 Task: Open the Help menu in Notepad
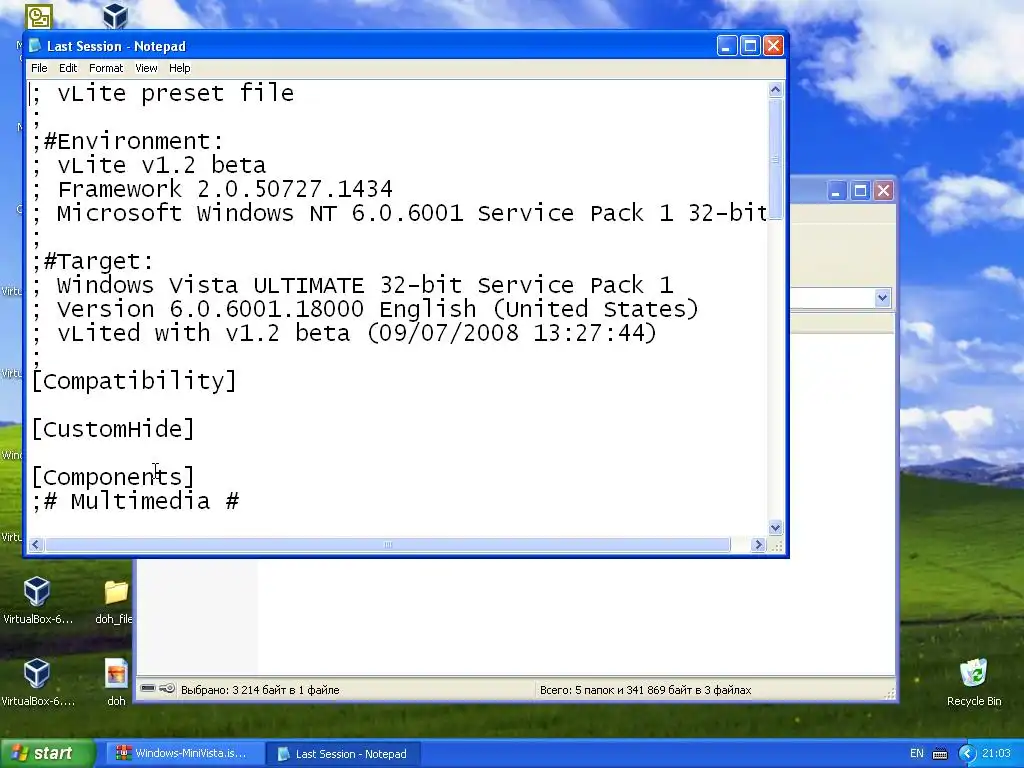(179, 68)
